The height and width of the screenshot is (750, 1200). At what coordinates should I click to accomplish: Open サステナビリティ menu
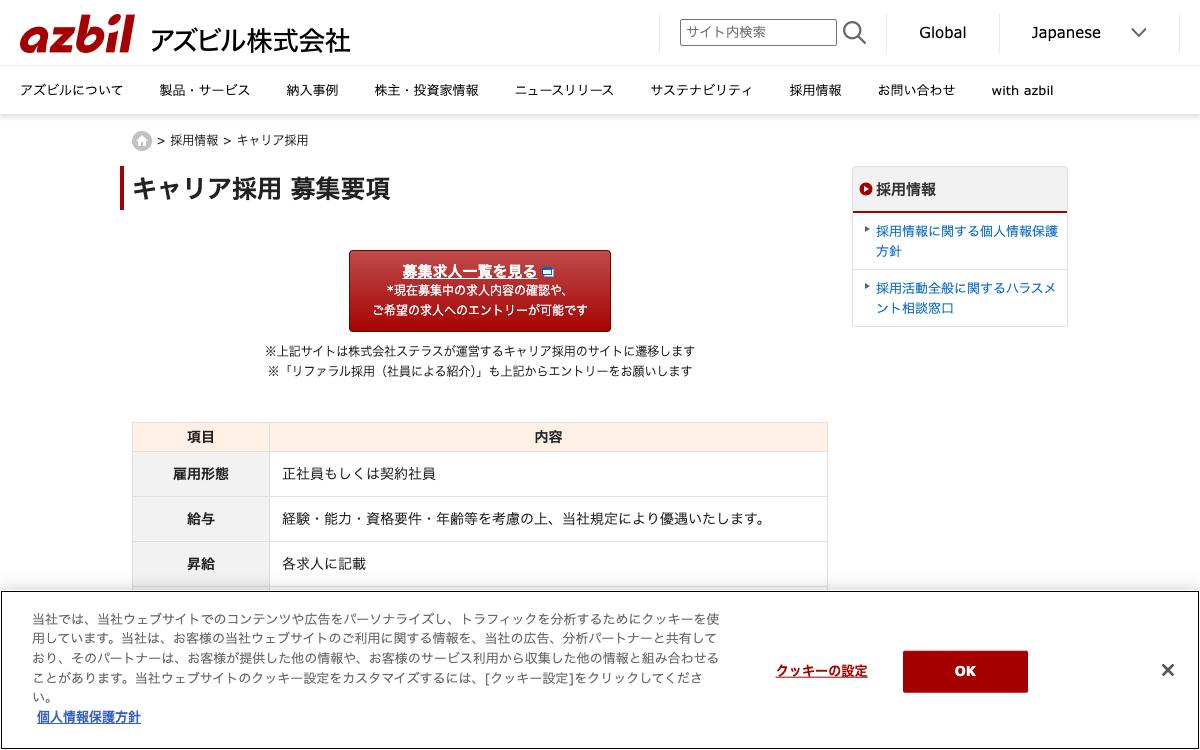(x=701, y=90)
